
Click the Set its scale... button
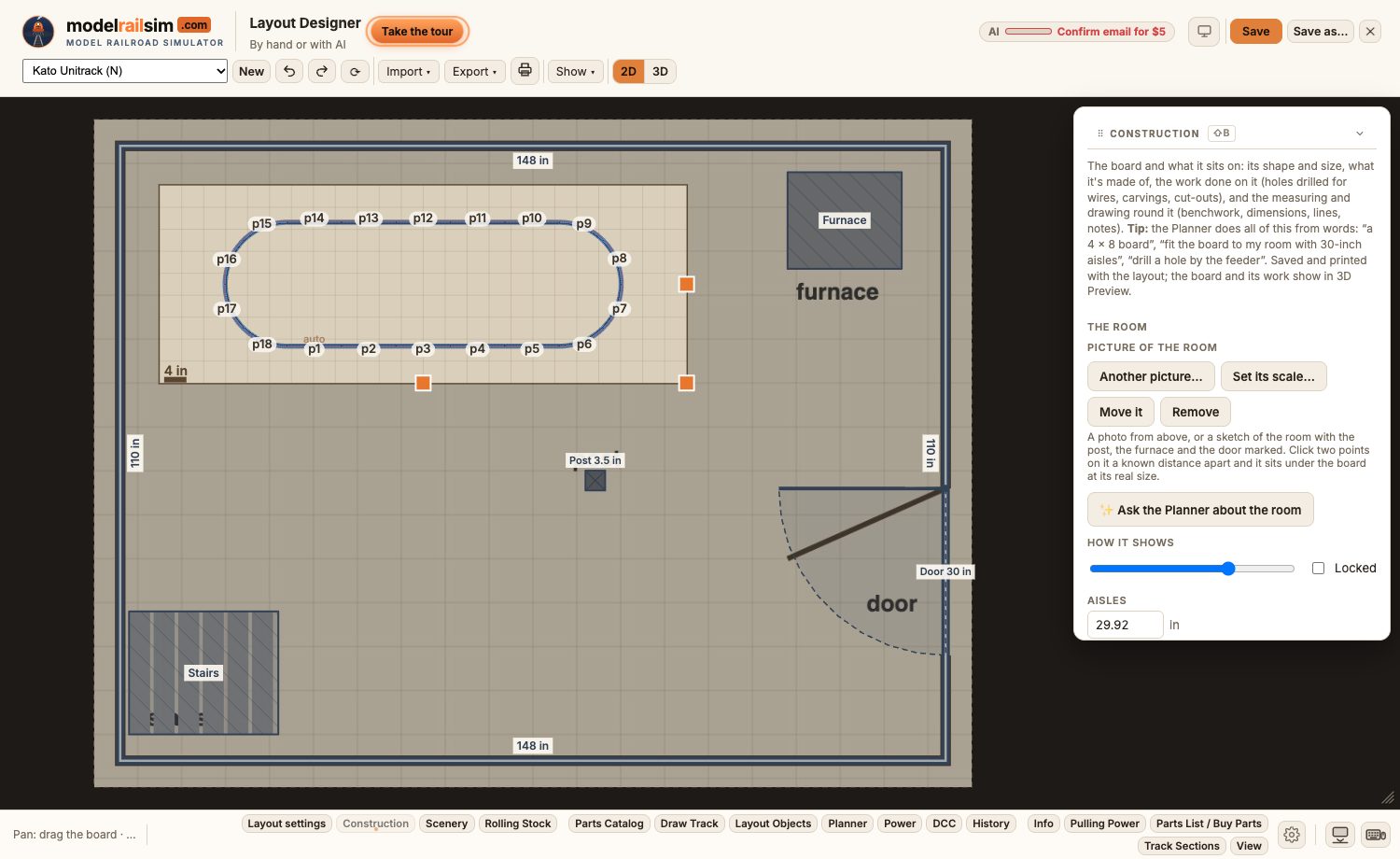pos(1273,376)
